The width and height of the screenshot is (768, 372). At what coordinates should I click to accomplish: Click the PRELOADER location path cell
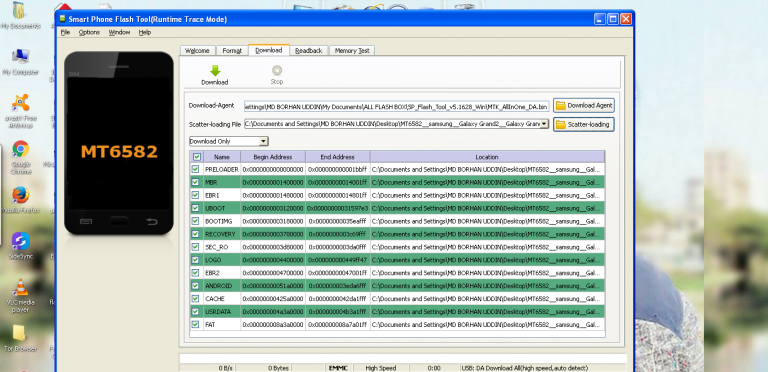pyautogui.click(x=487, y=169)
